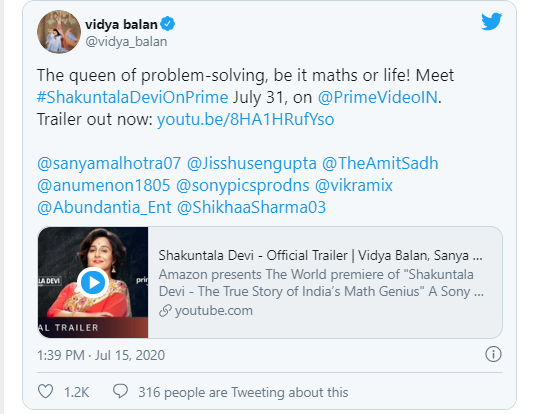
Task: Click the reply speech bubble icon
Action: pos(120,391)
